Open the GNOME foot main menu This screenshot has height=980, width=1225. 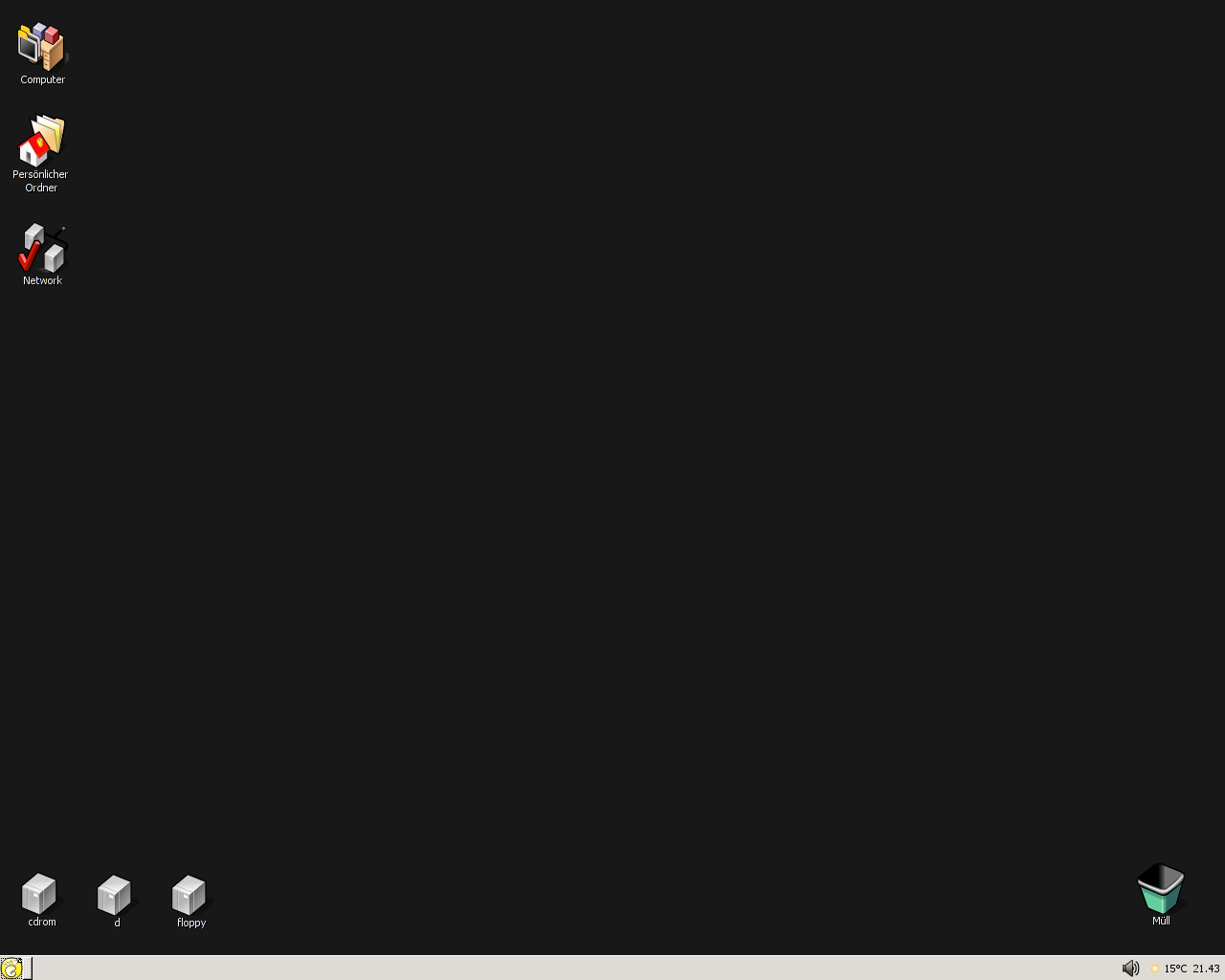(x=11, y=969)
